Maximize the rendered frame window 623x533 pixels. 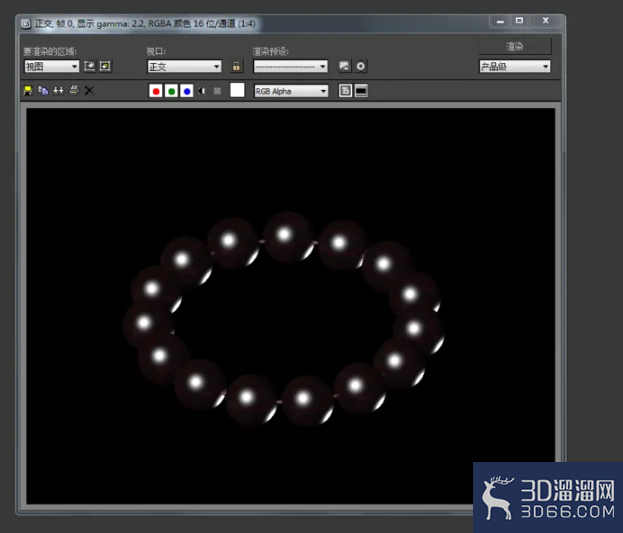click(519, 21)
